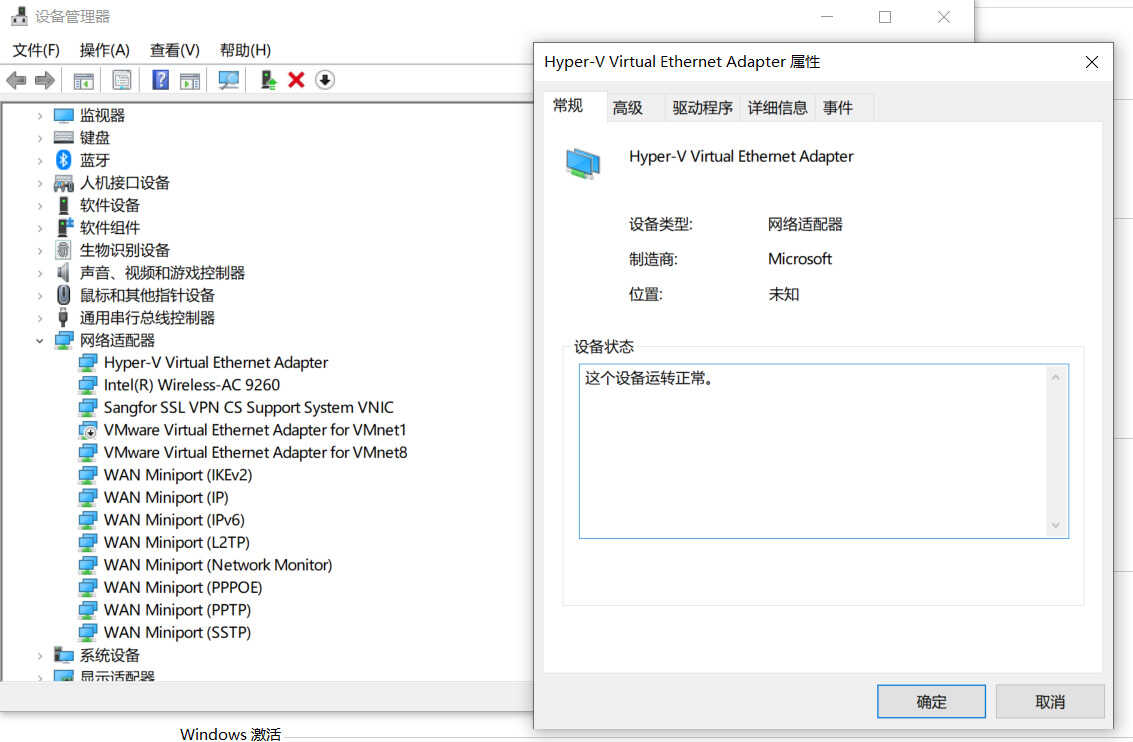Click the VMnet1 adapter disabled icon
This screenshot has width=1133, height=742.
point(87,431)
